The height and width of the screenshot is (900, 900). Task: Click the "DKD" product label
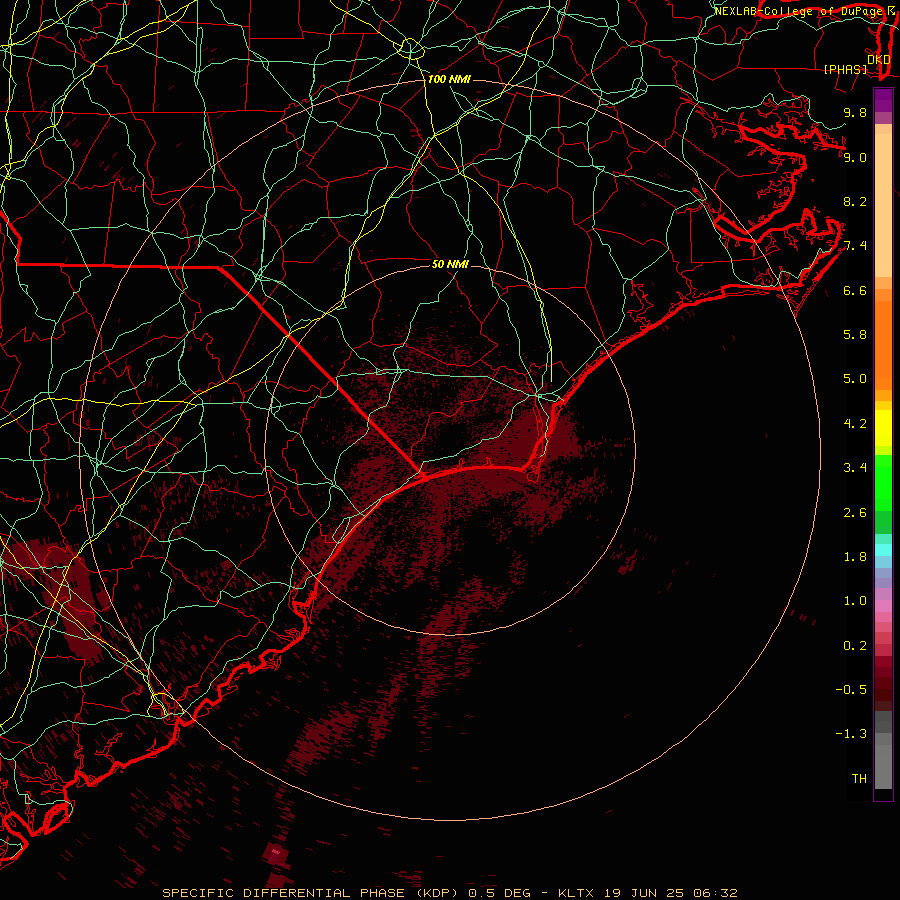tap(879, 60)
